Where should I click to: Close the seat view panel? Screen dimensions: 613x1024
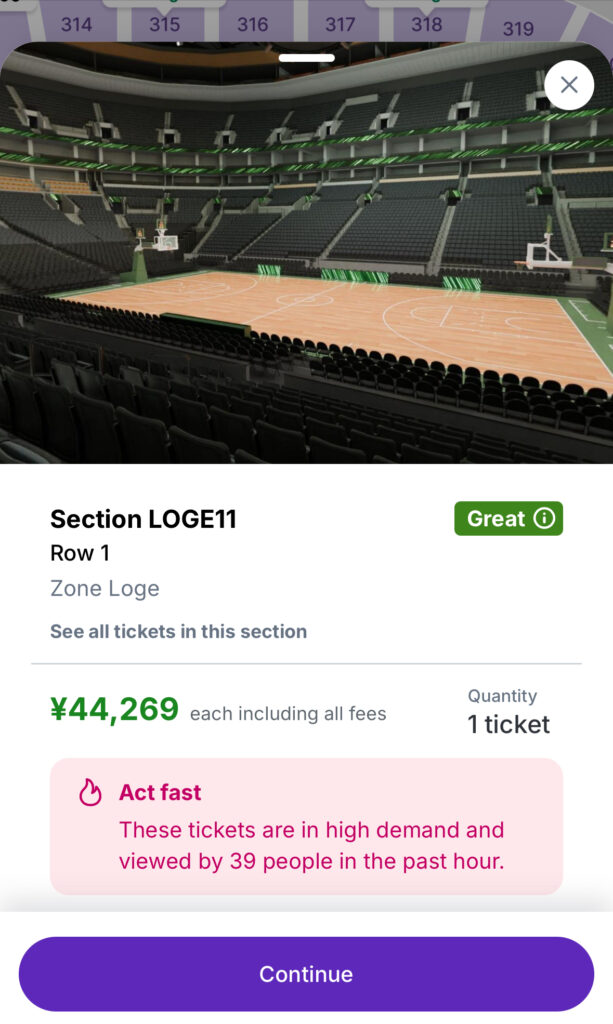click(569, 85)
